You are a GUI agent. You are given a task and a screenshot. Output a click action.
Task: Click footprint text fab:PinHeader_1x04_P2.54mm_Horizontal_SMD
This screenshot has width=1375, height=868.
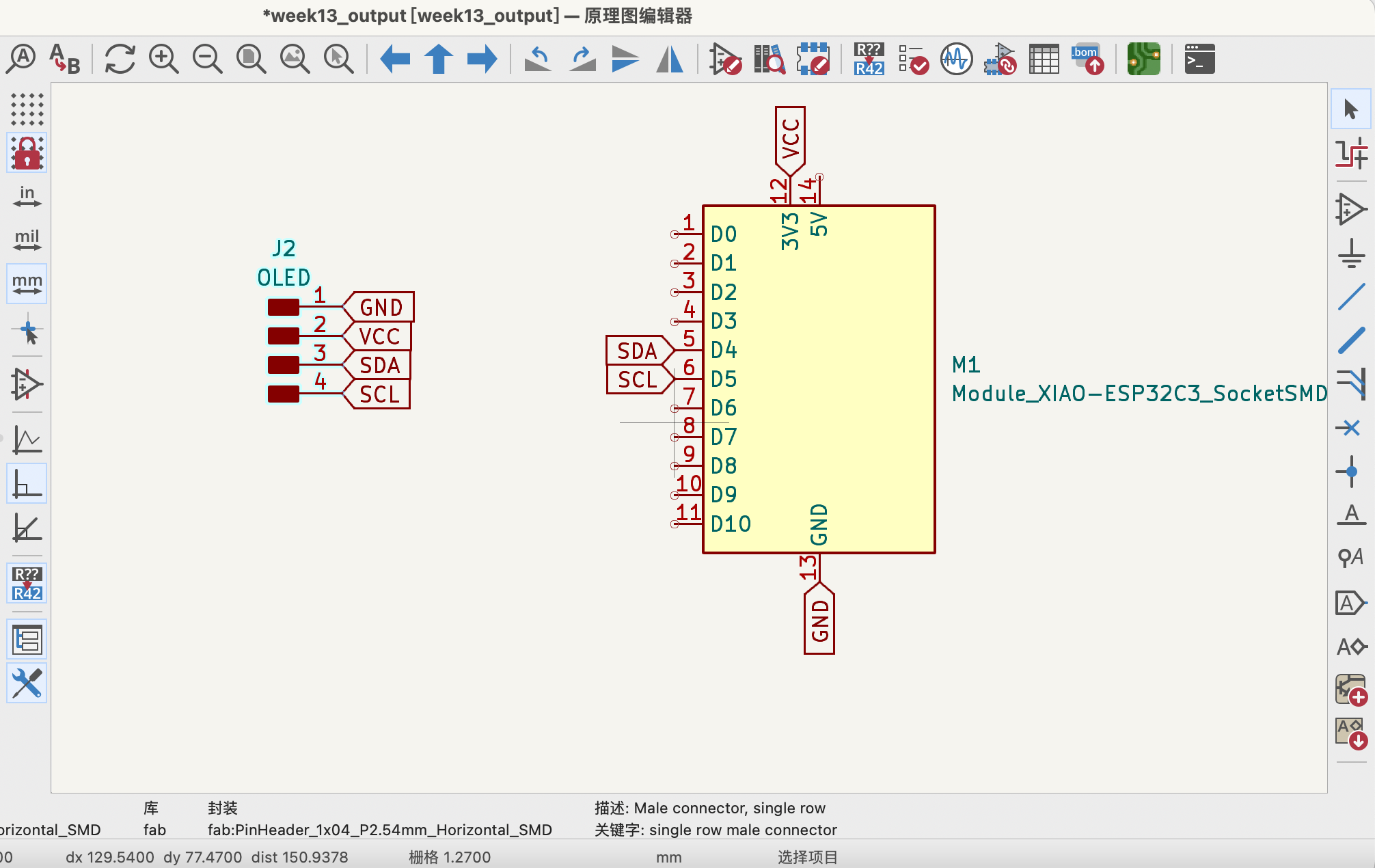pyautogui.click(x=380, y=830)
